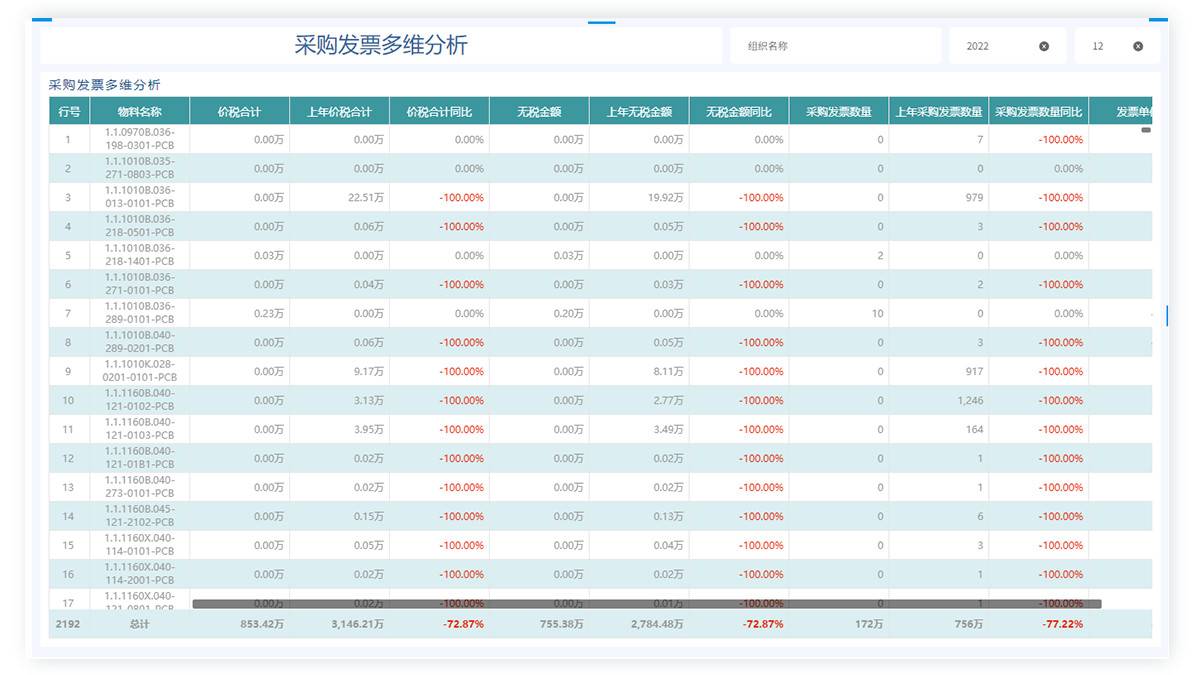Click the 价税合计同比 column header
Viewport: 1200px width, 675px height.
[439, 112]
